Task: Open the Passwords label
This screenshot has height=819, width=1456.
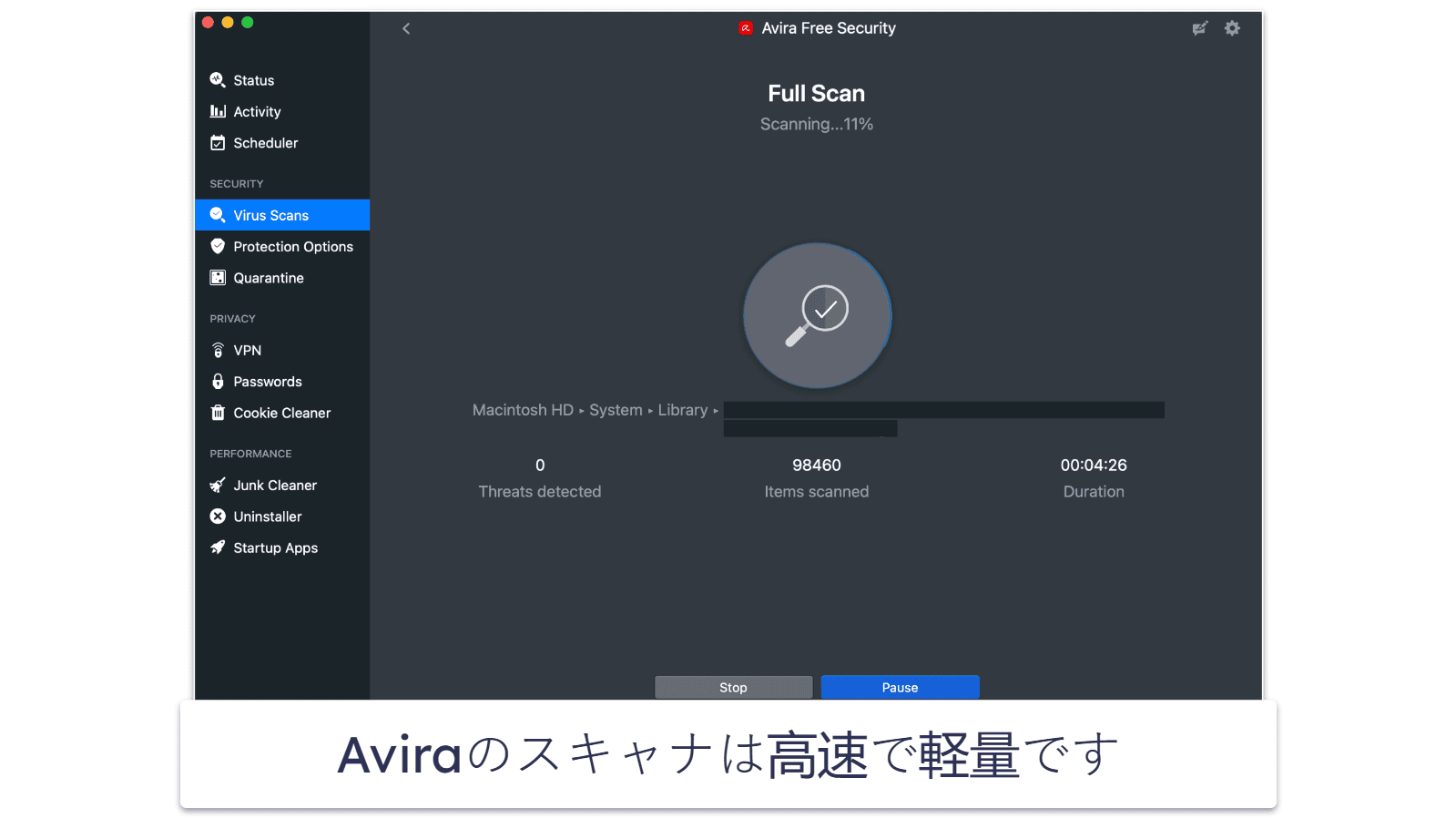Action: coord(268,382)
